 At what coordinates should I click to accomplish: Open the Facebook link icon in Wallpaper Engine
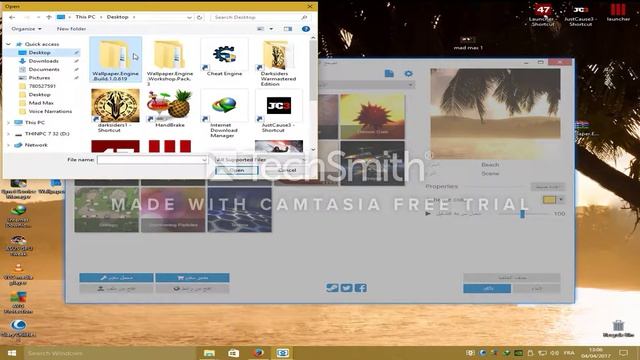[x=361, y=288]
